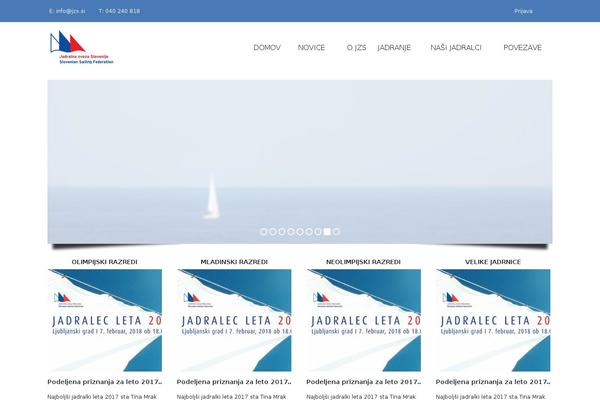
Task: Select the fifth slider pagination dot
Action: coord(300,232)
